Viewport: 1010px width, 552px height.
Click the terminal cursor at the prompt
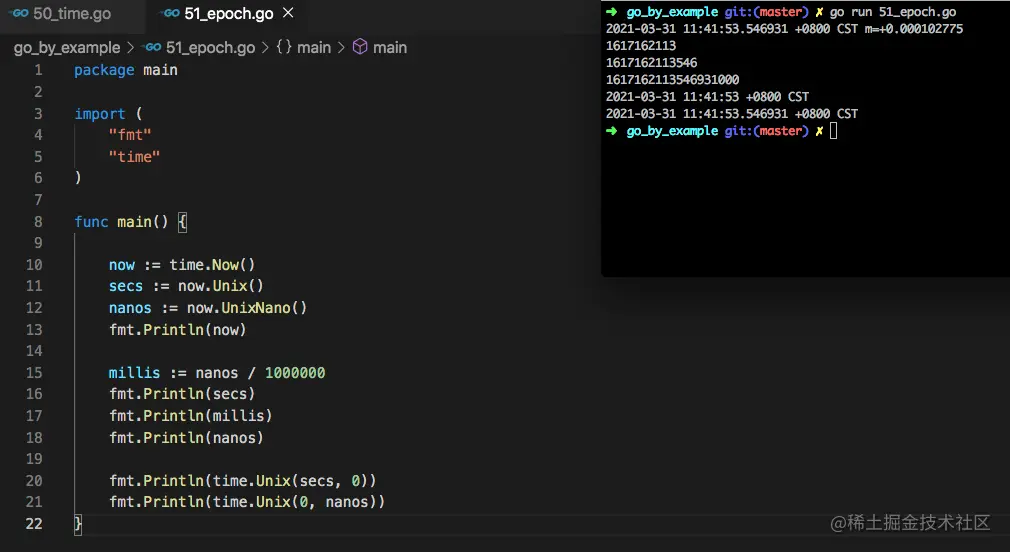coord(834,131)
